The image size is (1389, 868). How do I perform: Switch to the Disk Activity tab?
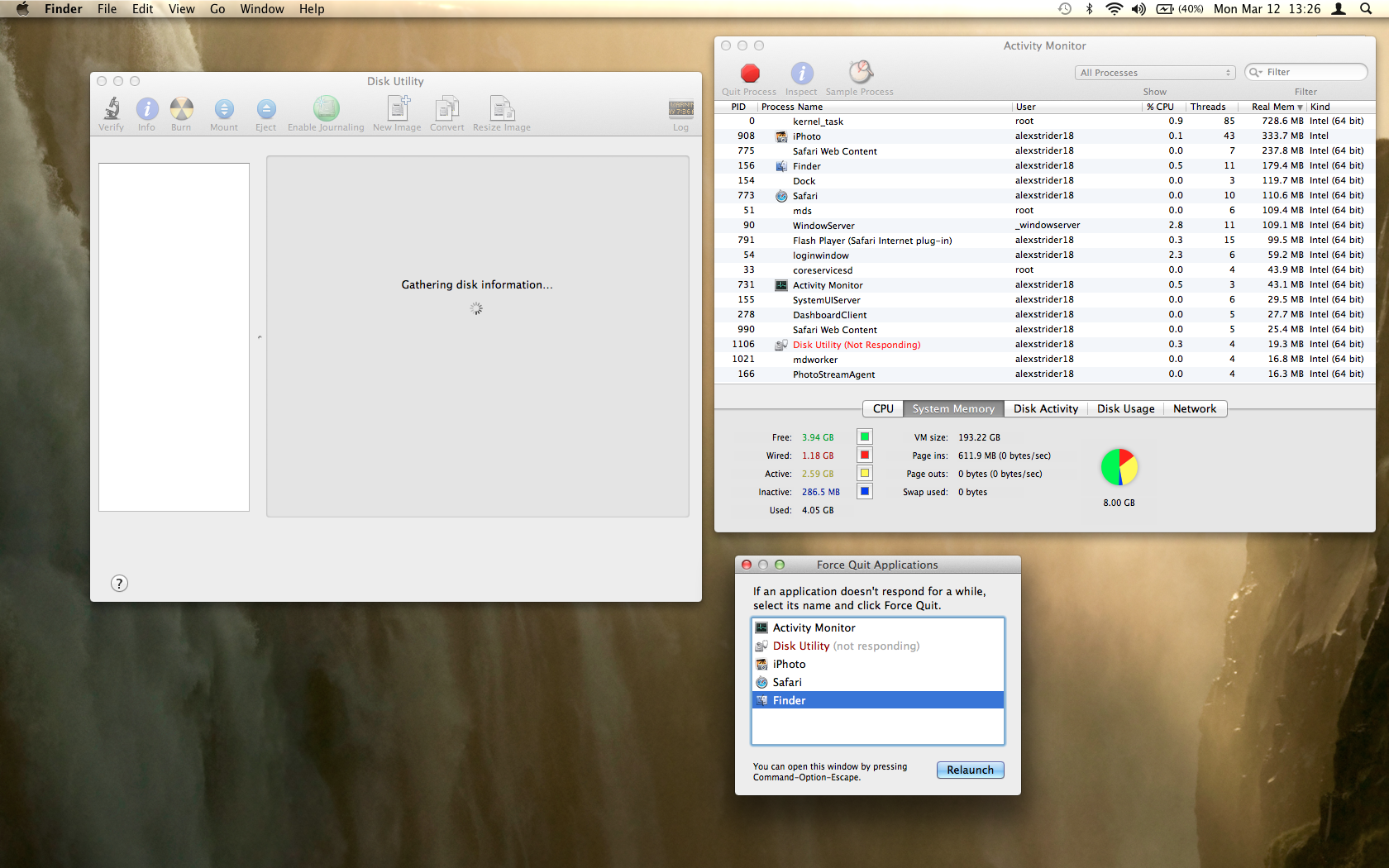[x=1046, y=409]
